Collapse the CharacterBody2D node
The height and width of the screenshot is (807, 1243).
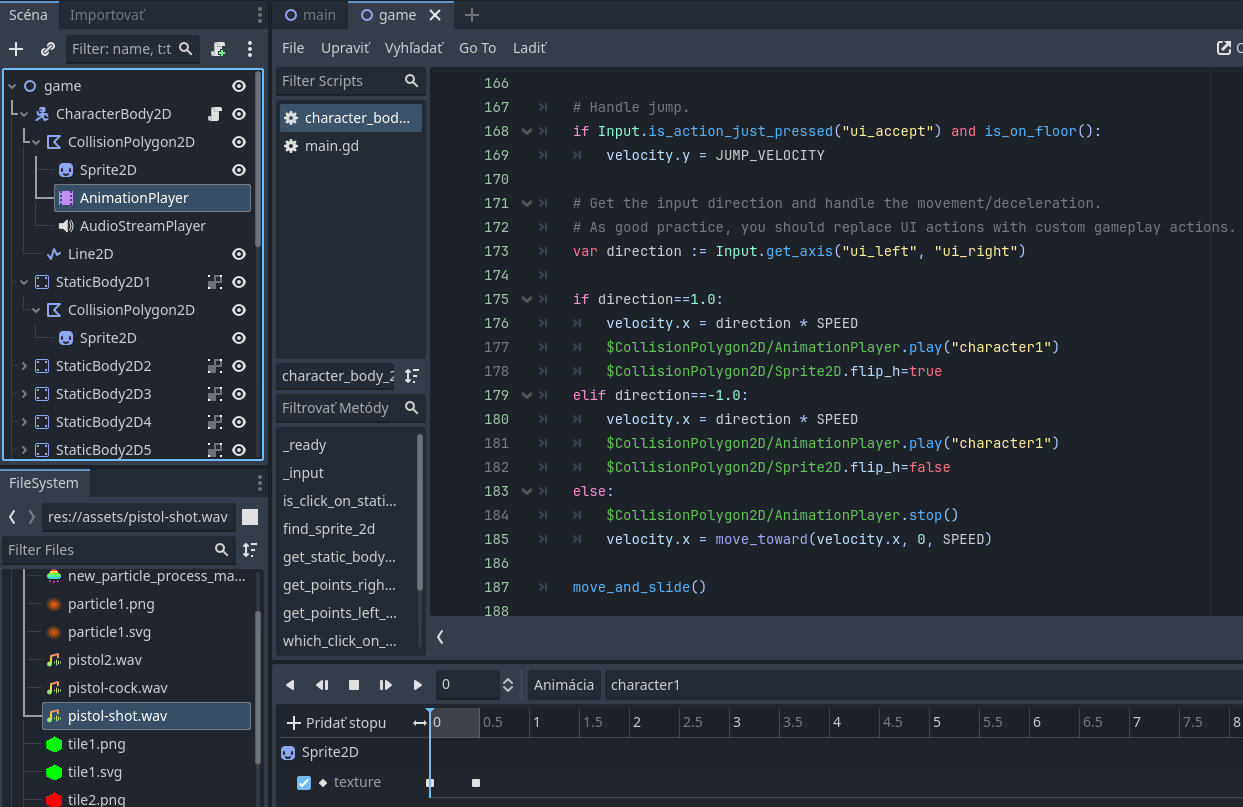(24, 114)
